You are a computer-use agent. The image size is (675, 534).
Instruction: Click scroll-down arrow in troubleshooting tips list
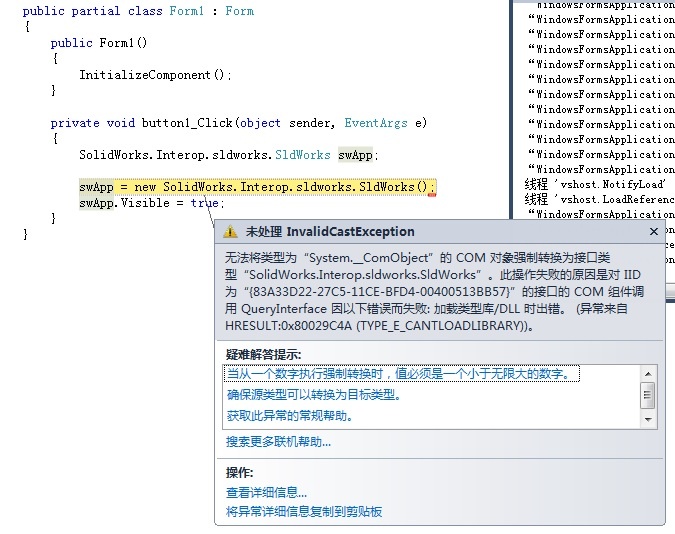[x=648, y=419]
